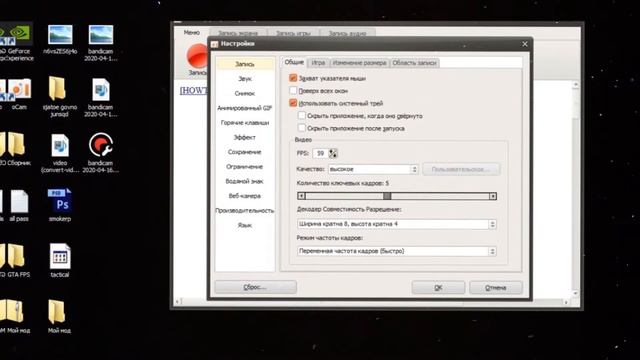
Task: Enable Поверх всех окон checkbox
Action: (x=293, y=91)
